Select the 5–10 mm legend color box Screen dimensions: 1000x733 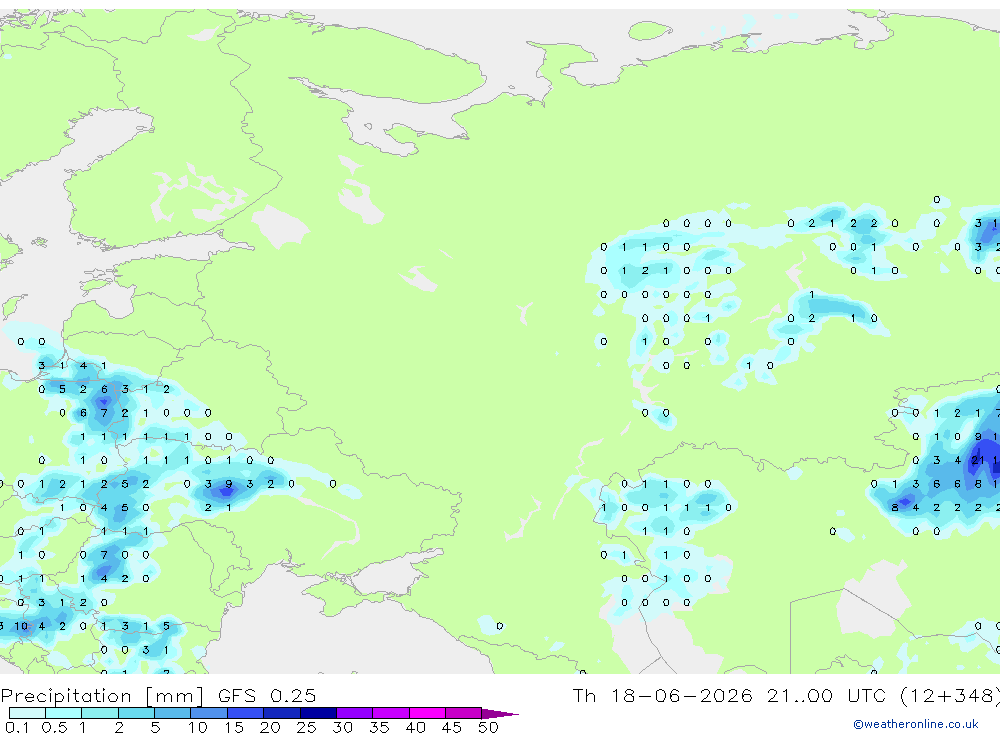[173, 713]
